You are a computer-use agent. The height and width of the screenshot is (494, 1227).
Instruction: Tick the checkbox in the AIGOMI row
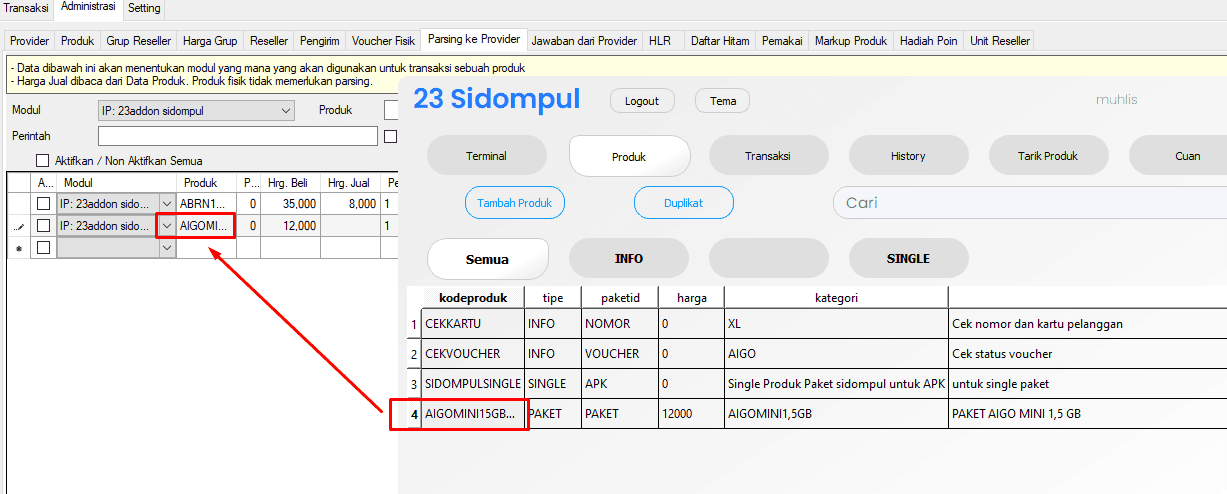pyautogui.click(x=43, y=226)
